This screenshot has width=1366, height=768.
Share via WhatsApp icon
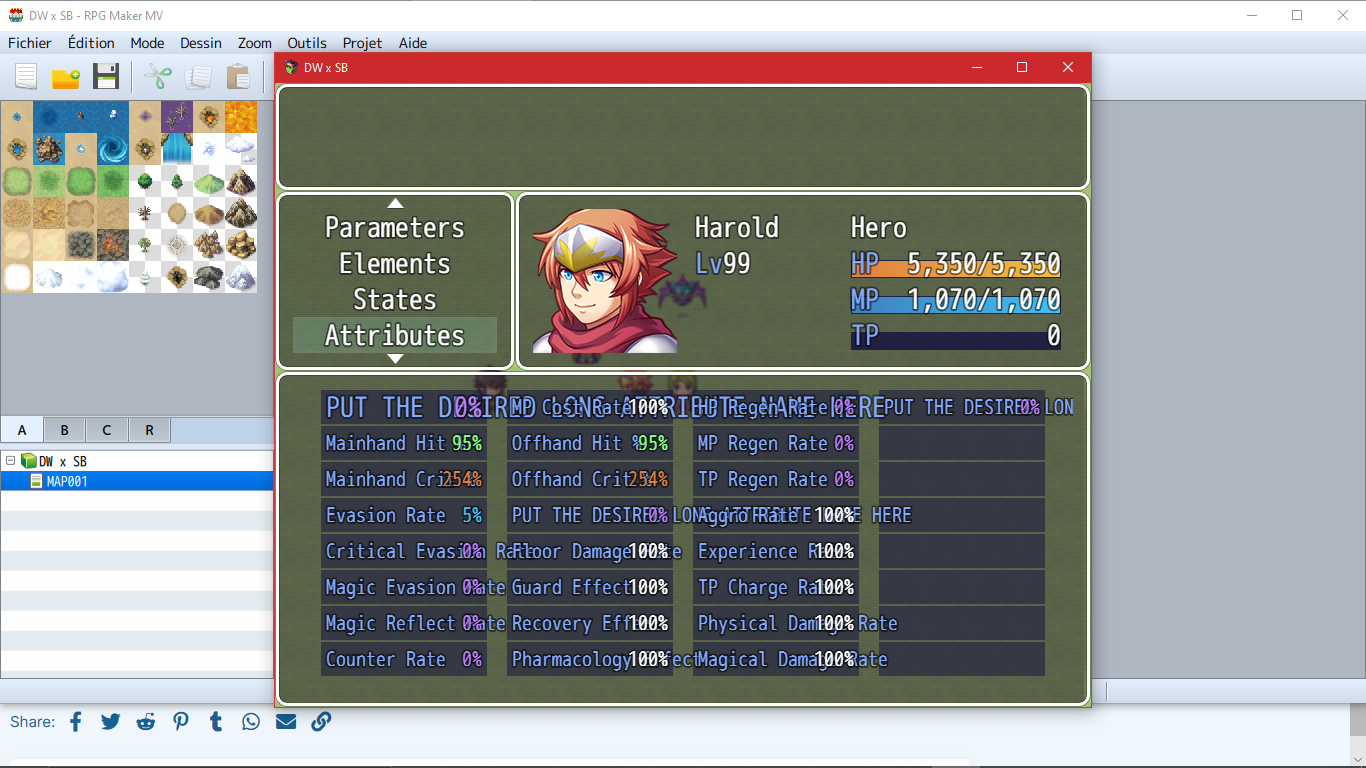(x=251, y=721)
